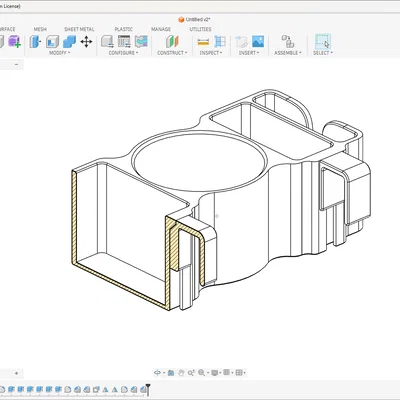400x400 pixels.
Task: Click the Combine bodies tool
Action: pos(69,42)
